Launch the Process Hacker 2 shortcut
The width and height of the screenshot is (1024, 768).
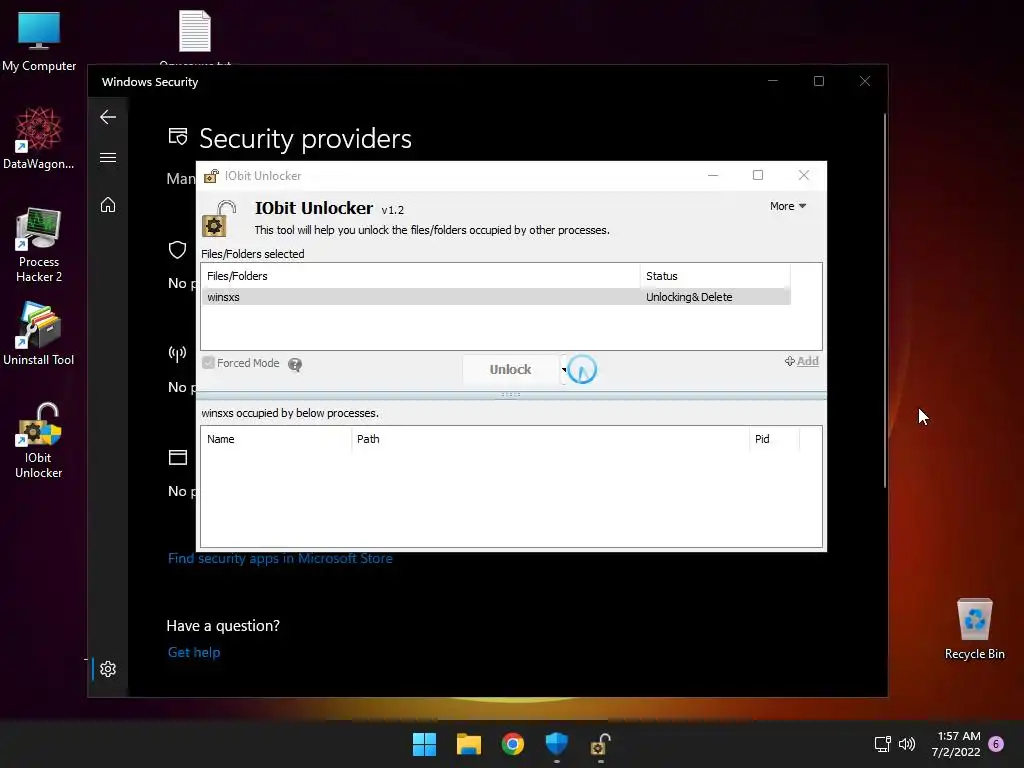pyautogui.click(x=39, y=245)
